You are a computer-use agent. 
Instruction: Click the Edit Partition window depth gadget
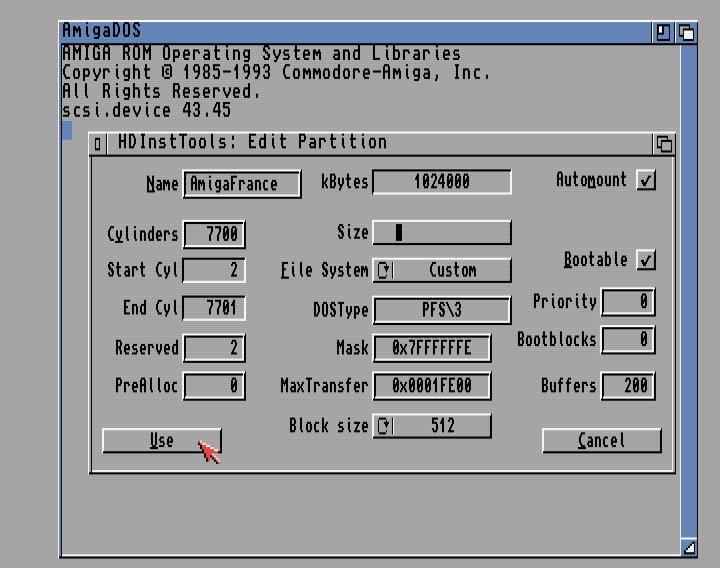[664, 144]
